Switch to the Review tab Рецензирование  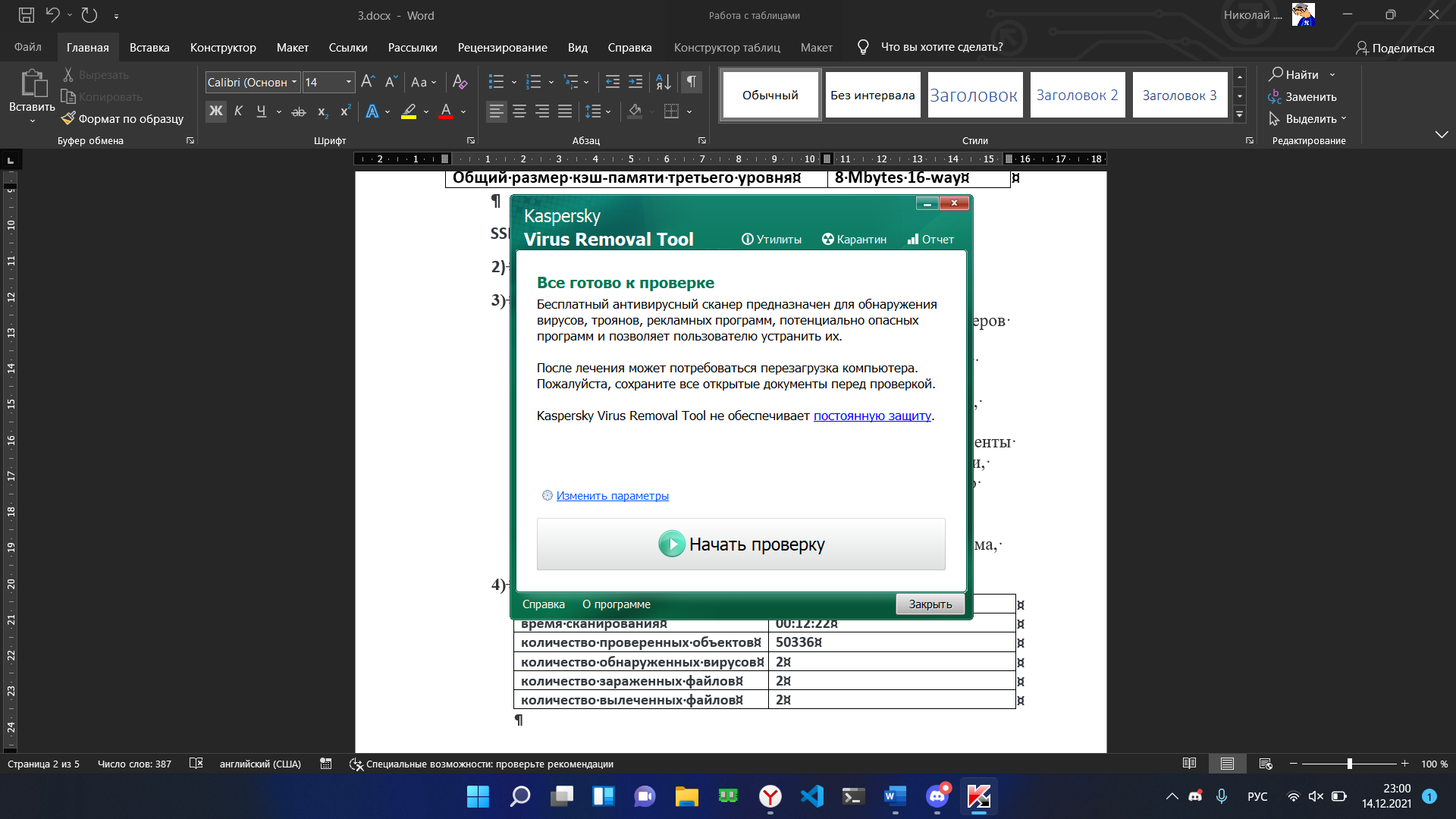pos(502,47)
